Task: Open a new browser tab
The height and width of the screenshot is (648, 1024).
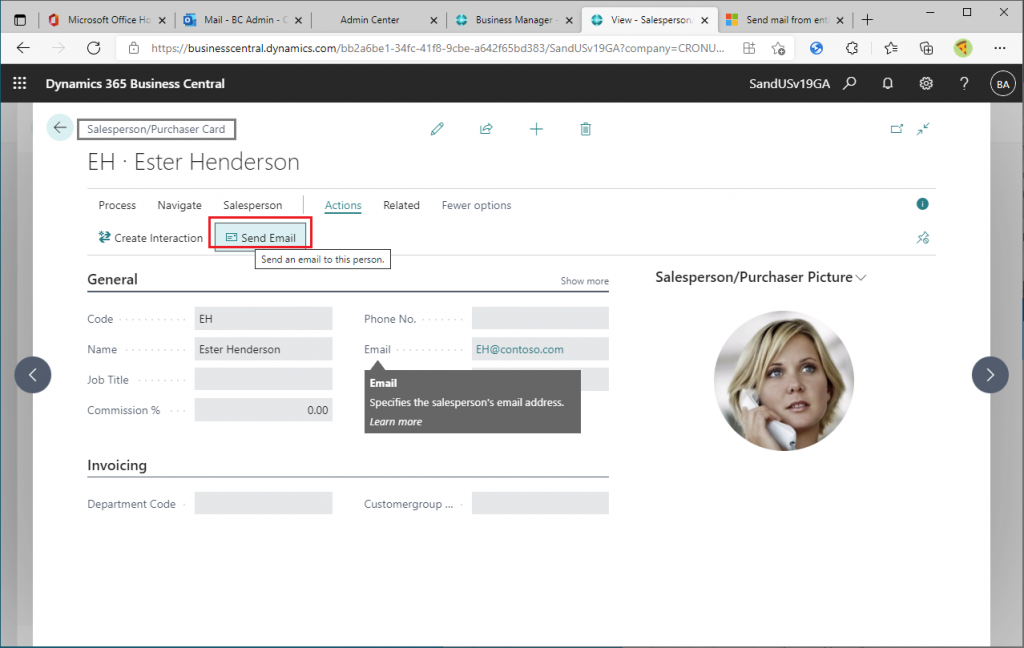Action: 867,20
